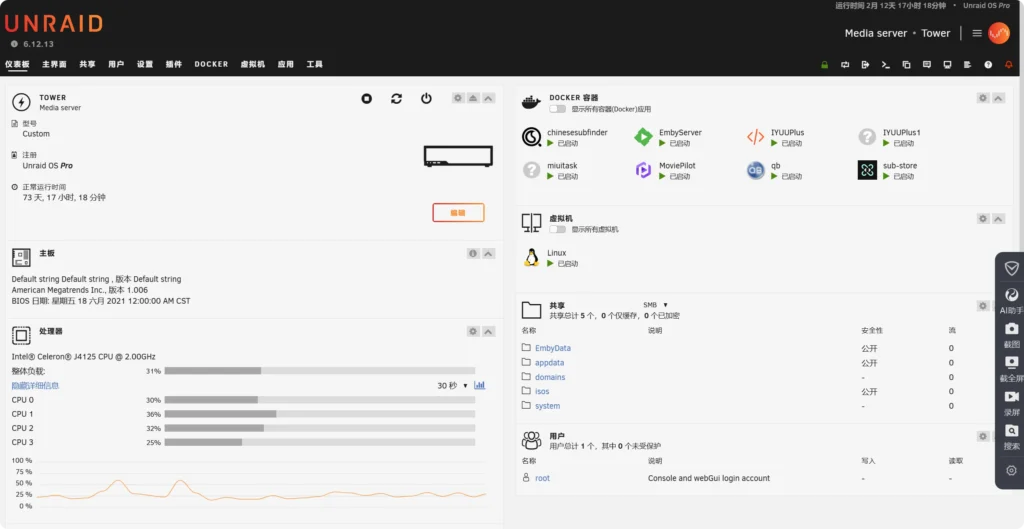
Task: Switch to the 用户 menu tab
Action: click(x=116, y=64)
